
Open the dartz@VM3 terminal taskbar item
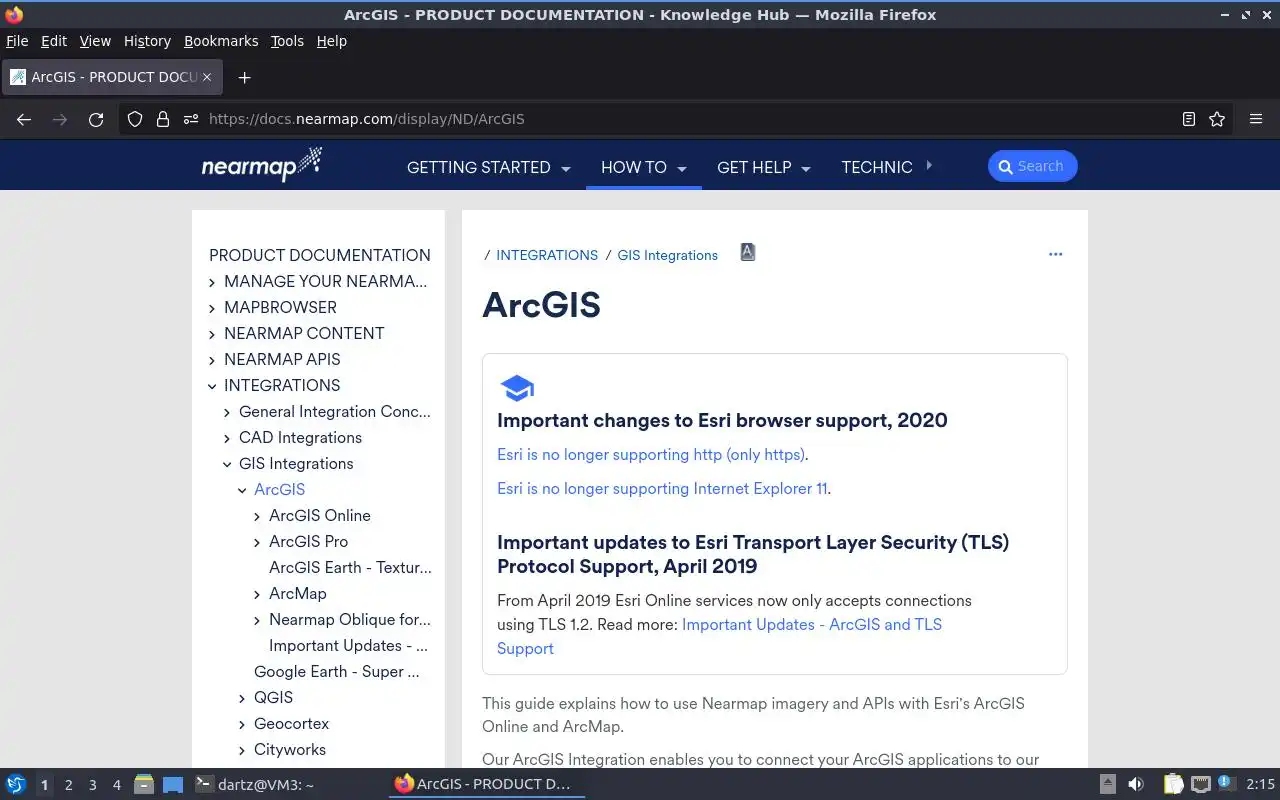(x=254, y=784)
